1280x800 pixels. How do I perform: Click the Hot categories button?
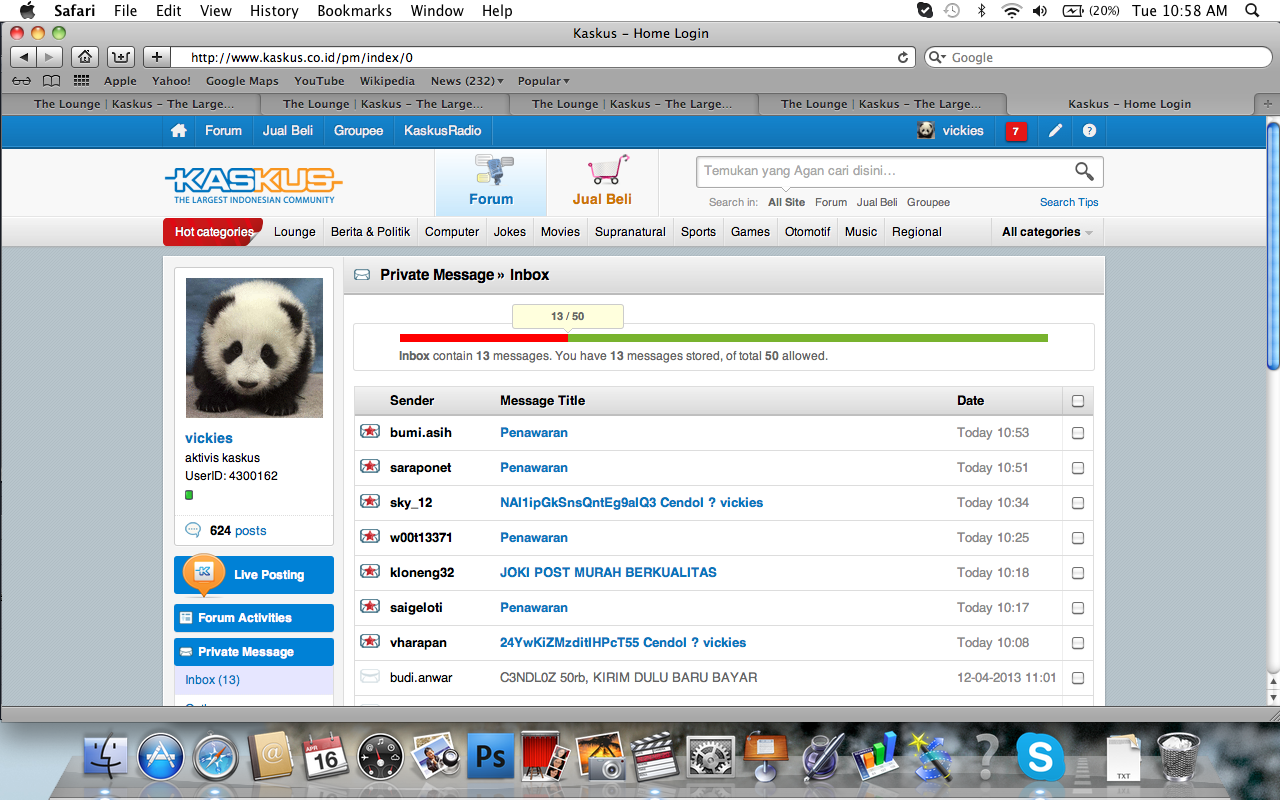point(213,232)
